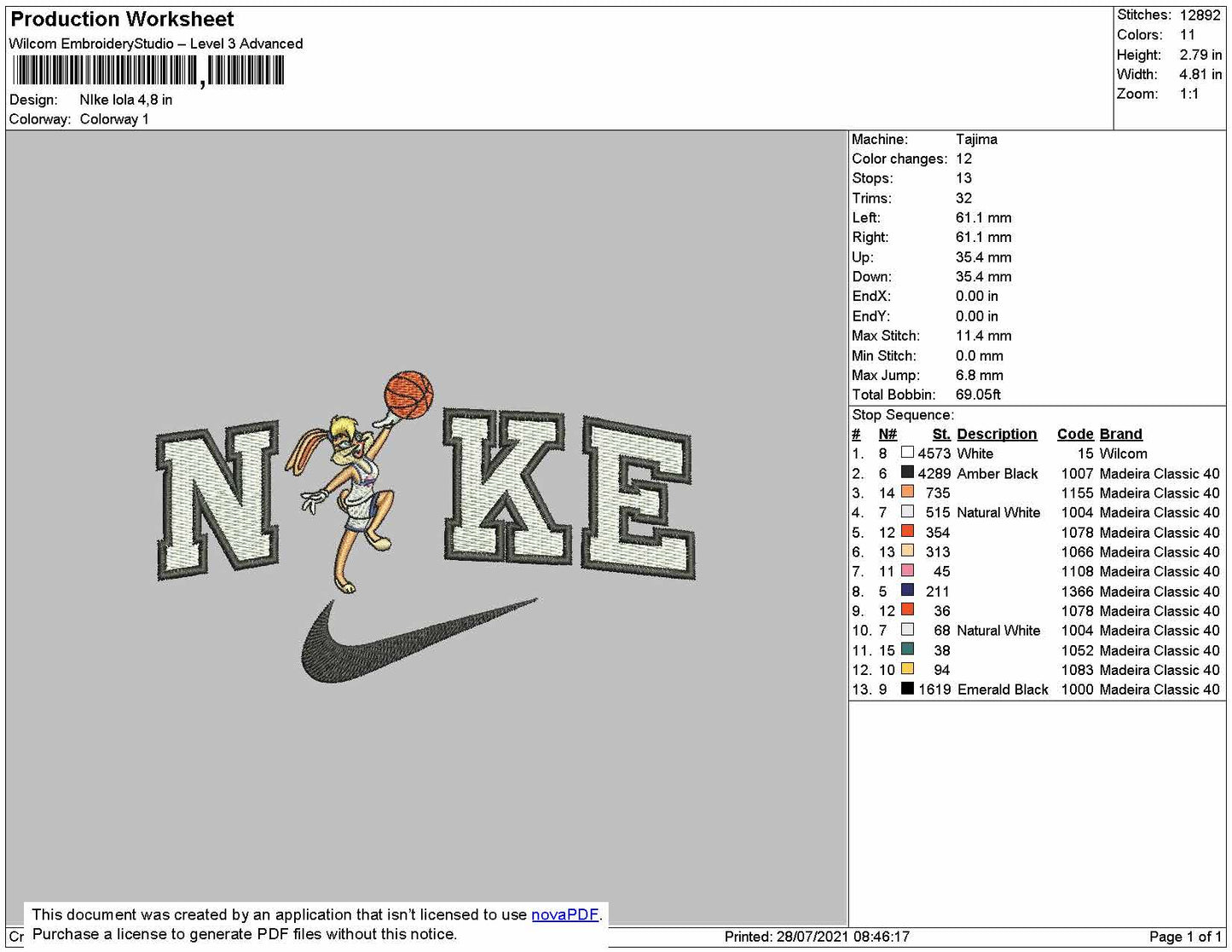1232x952 pixels.
Task: Click the barcode under the software name
Action: [x=148, y=71]
